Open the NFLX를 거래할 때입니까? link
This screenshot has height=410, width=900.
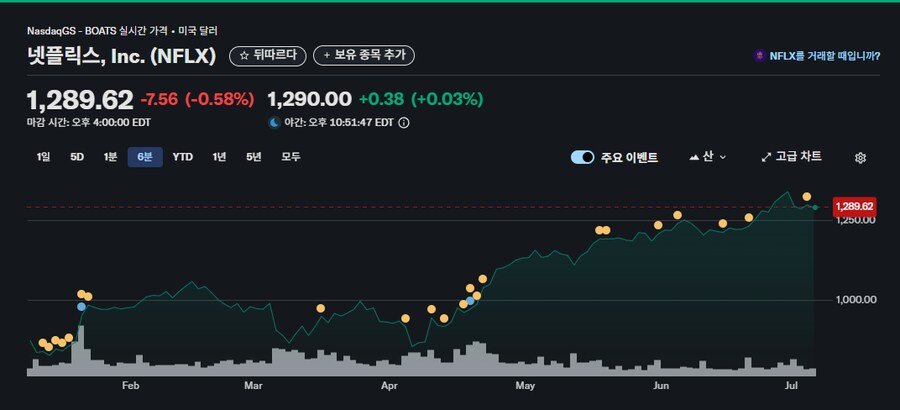click(824, 56)
